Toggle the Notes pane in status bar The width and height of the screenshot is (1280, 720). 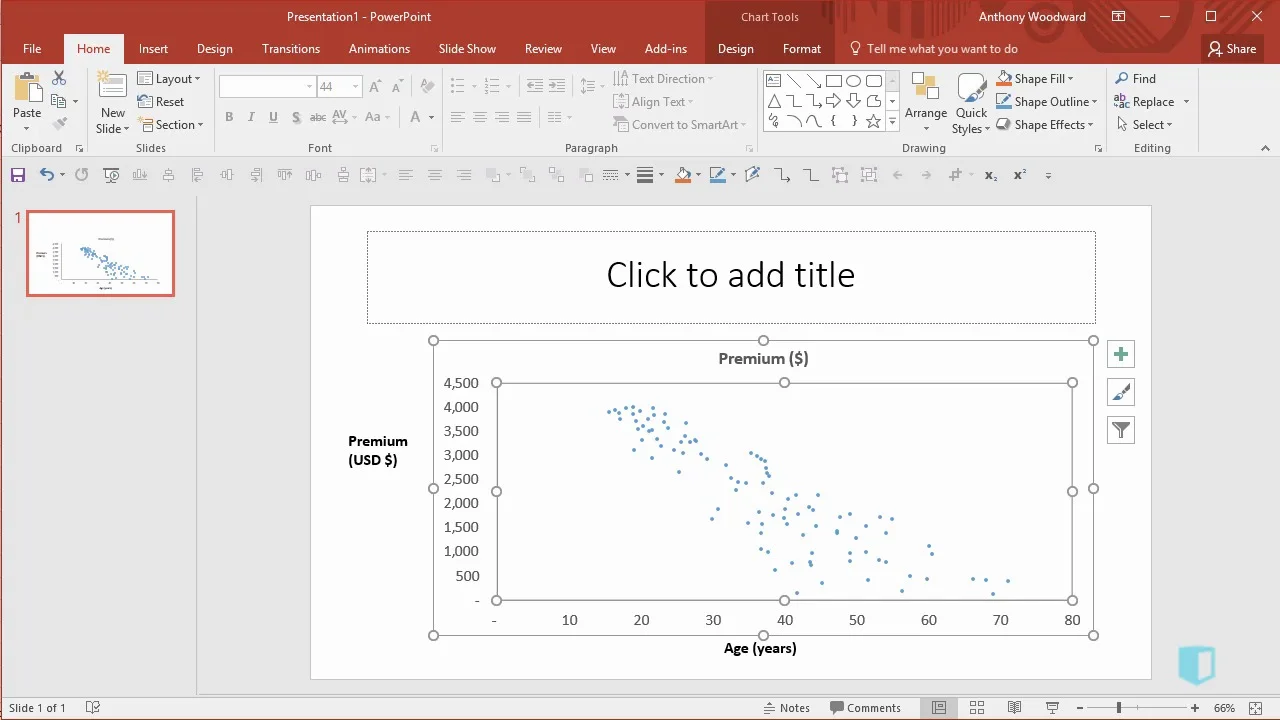pyautogui.click(x=786, y=708)
